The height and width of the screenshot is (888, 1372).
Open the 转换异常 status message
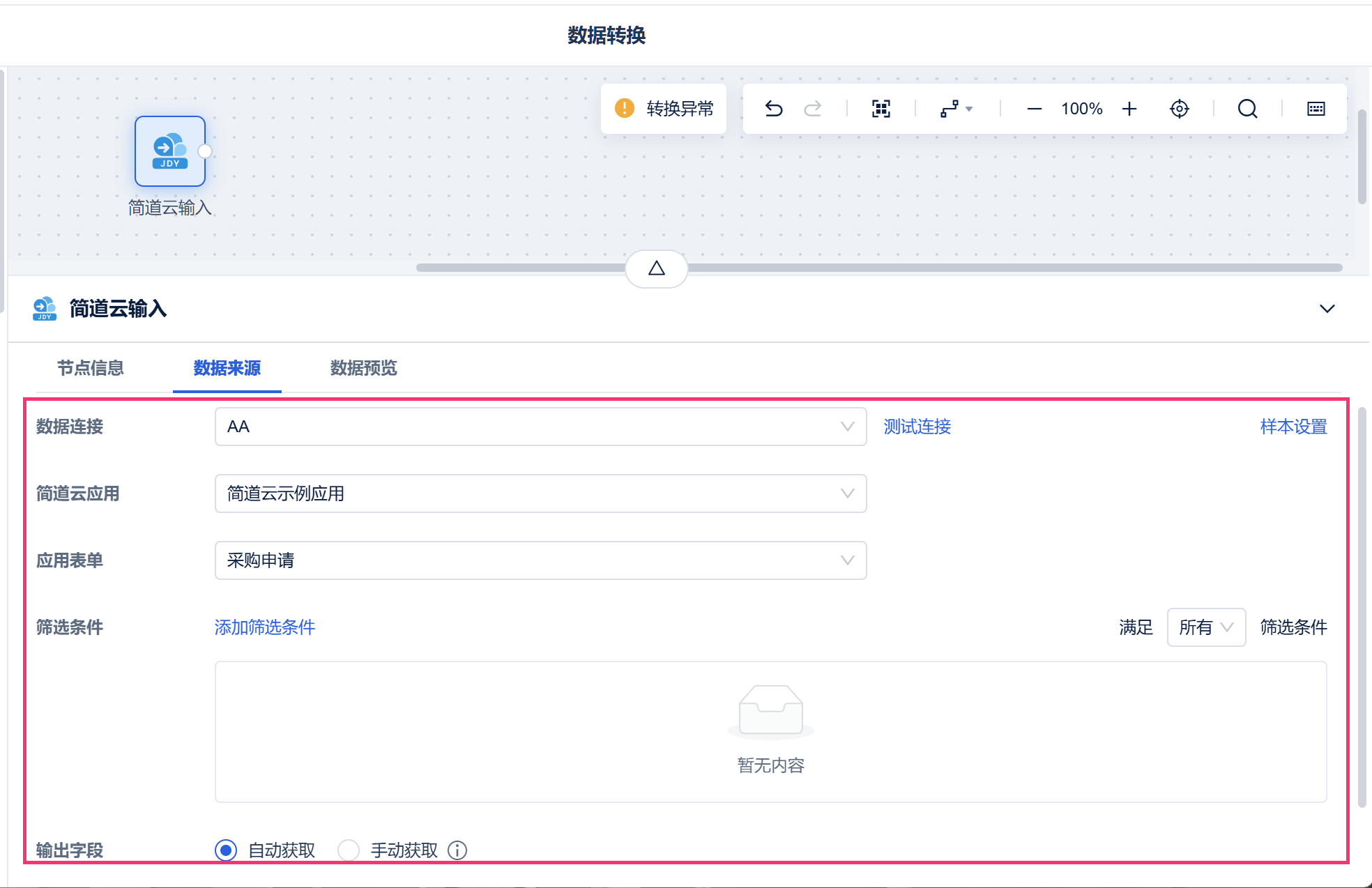pos(664,109)
